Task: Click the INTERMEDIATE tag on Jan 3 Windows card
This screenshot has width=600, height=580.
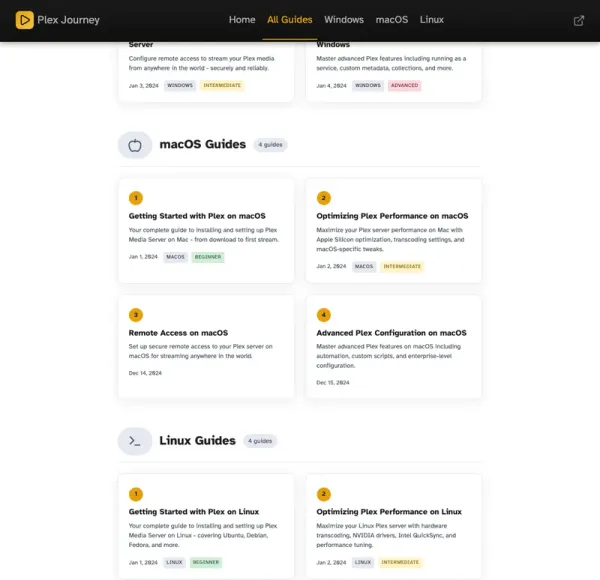Action: [222, 85]
